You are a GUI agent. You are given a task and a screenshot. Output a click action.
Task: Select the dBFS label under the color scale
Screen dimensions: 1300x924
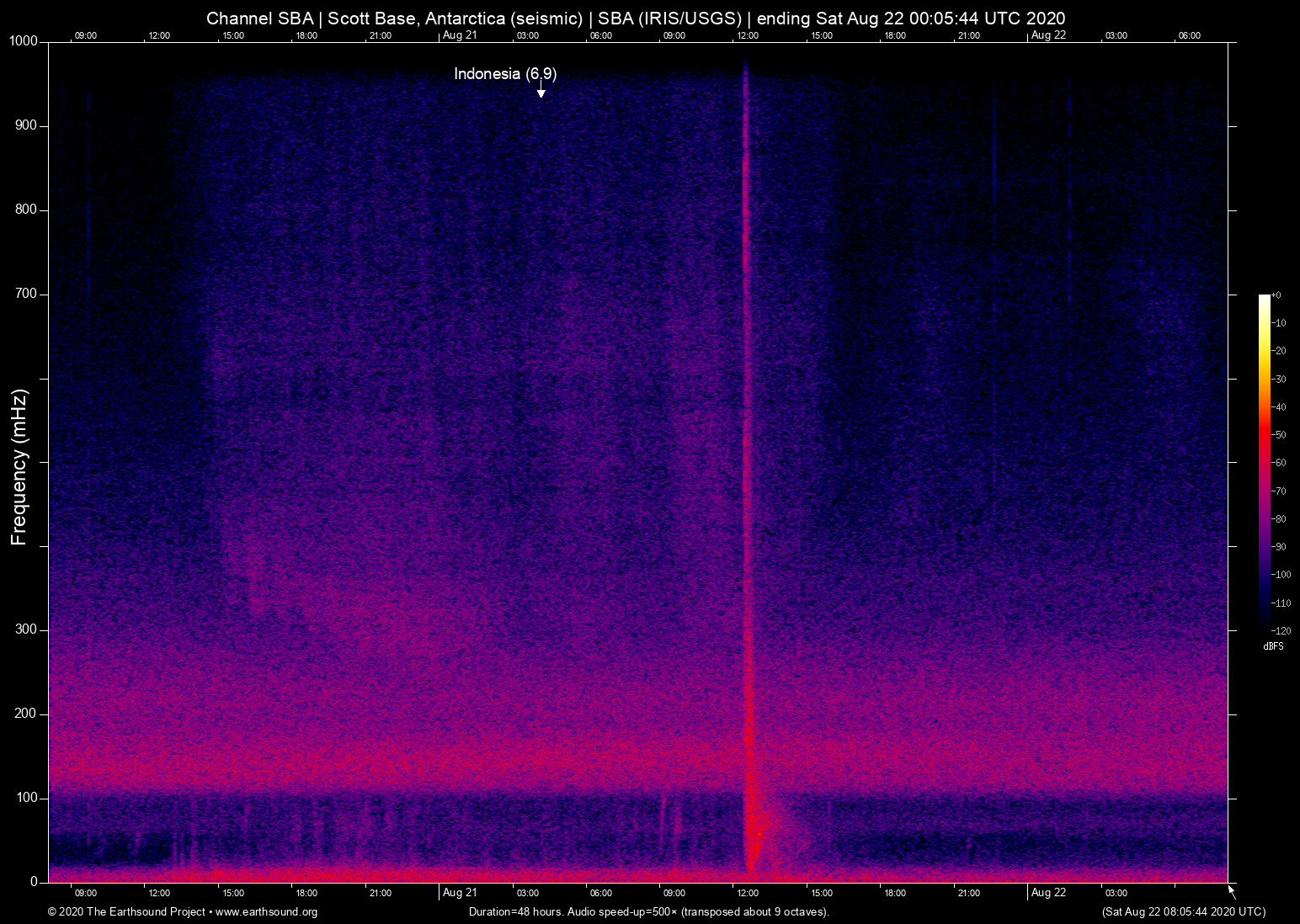point(1273,646)
